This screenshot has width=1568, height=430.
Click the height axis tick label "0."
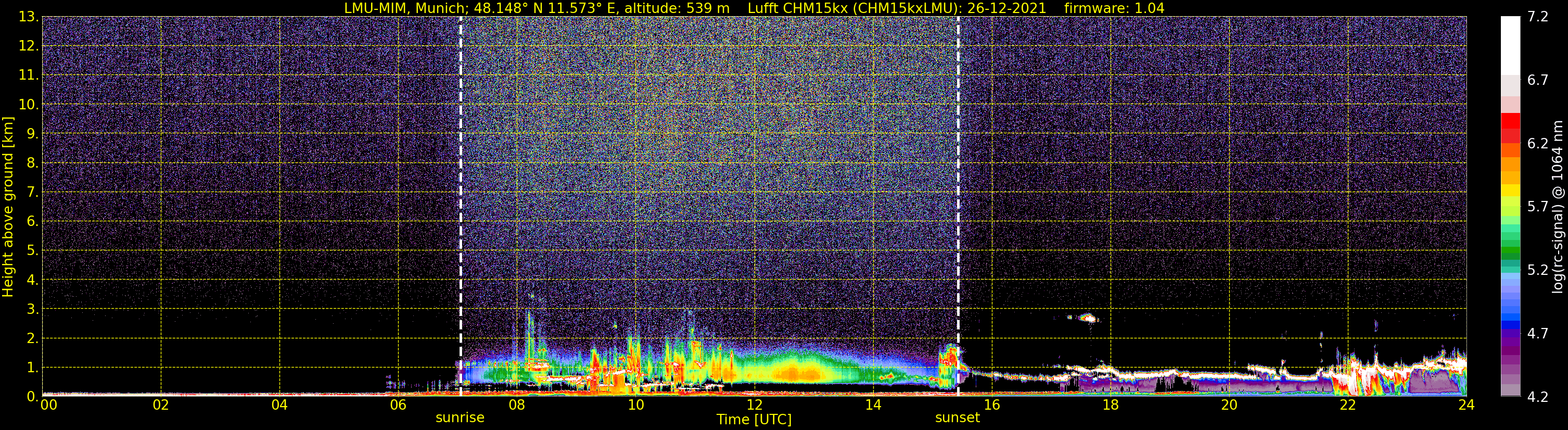tap(33, 397)
